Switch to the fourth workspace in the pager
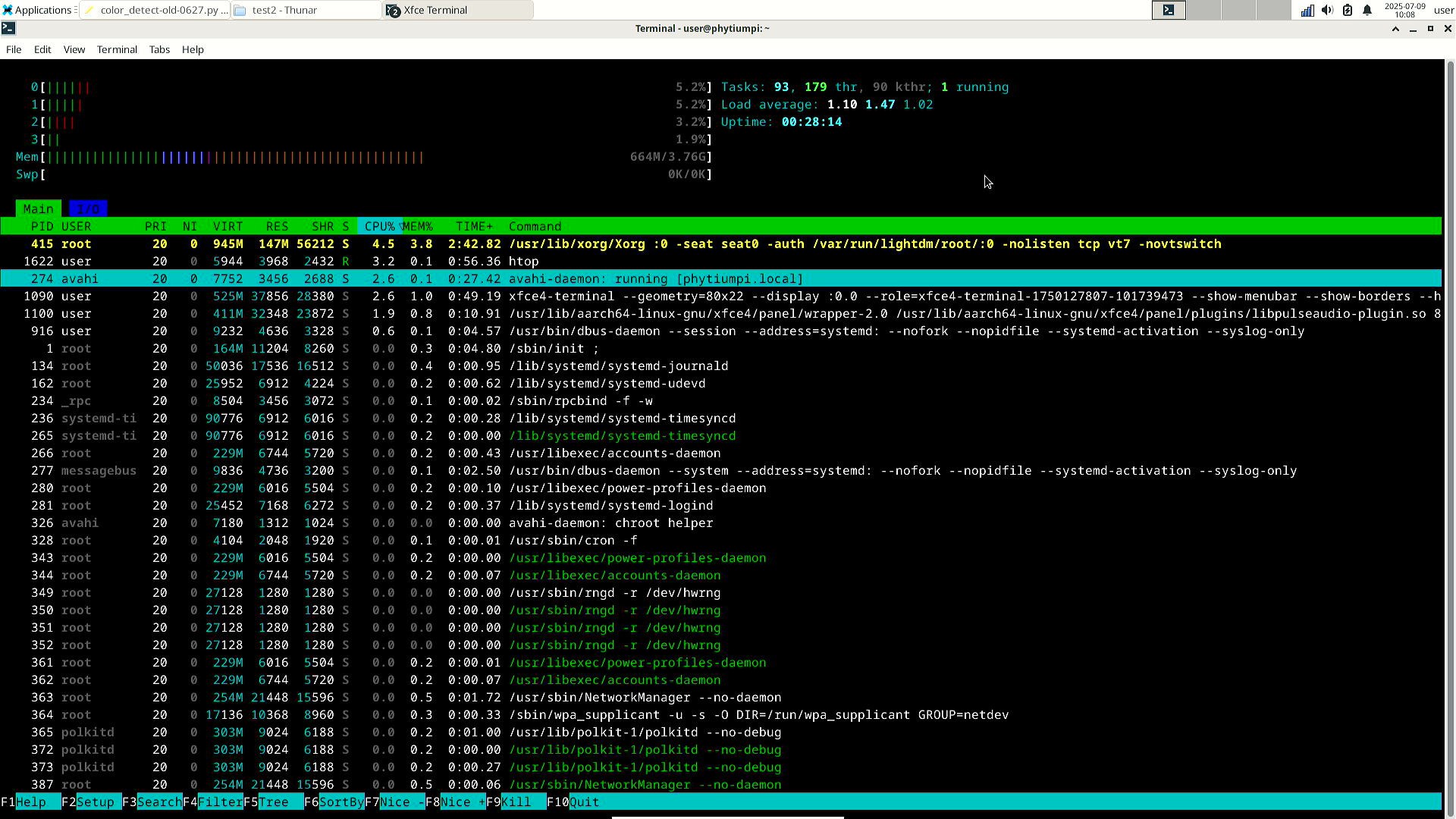This screenshot has height=819, width=1456. [1273, 10]
